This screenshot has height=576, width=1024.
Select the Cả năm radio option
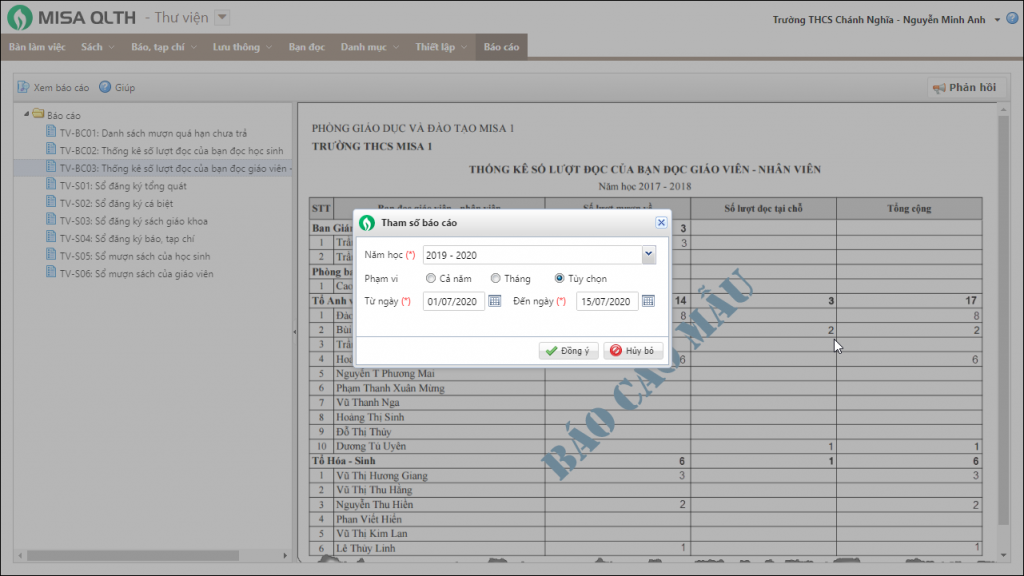coord(430,278)
